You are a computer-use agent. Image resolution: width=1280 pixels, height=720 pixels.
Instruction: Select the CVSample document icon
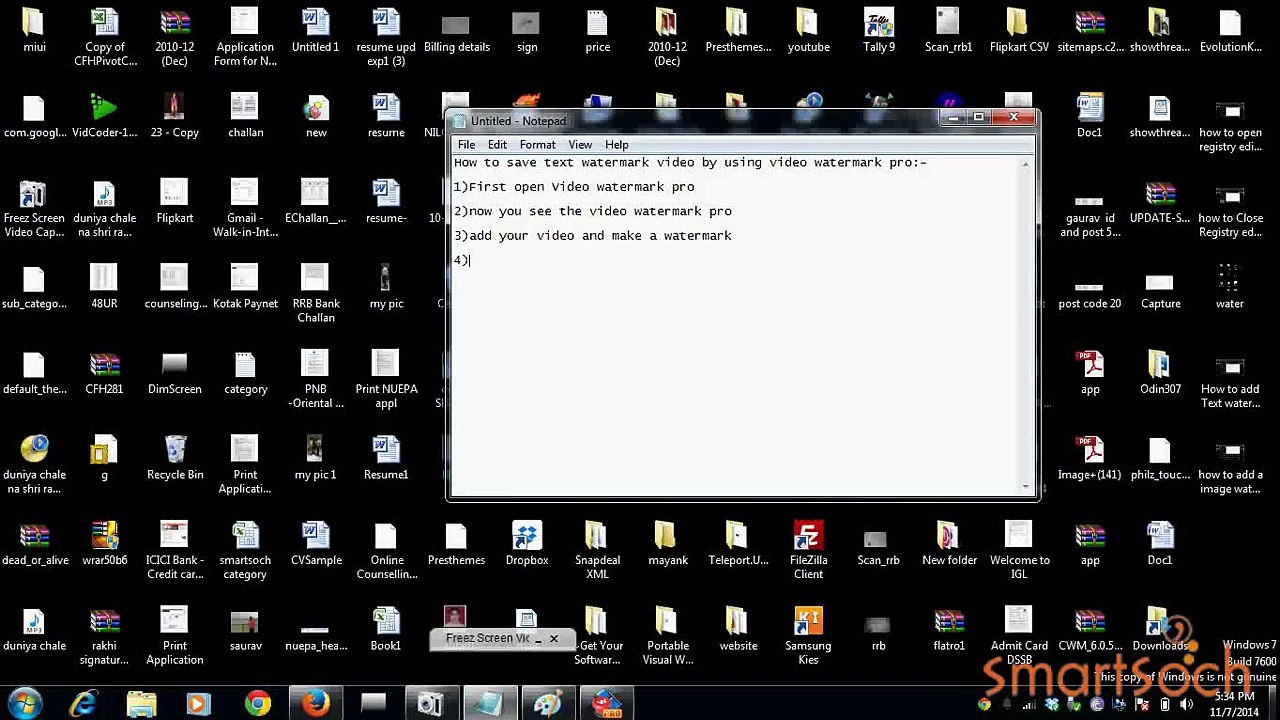316,543
